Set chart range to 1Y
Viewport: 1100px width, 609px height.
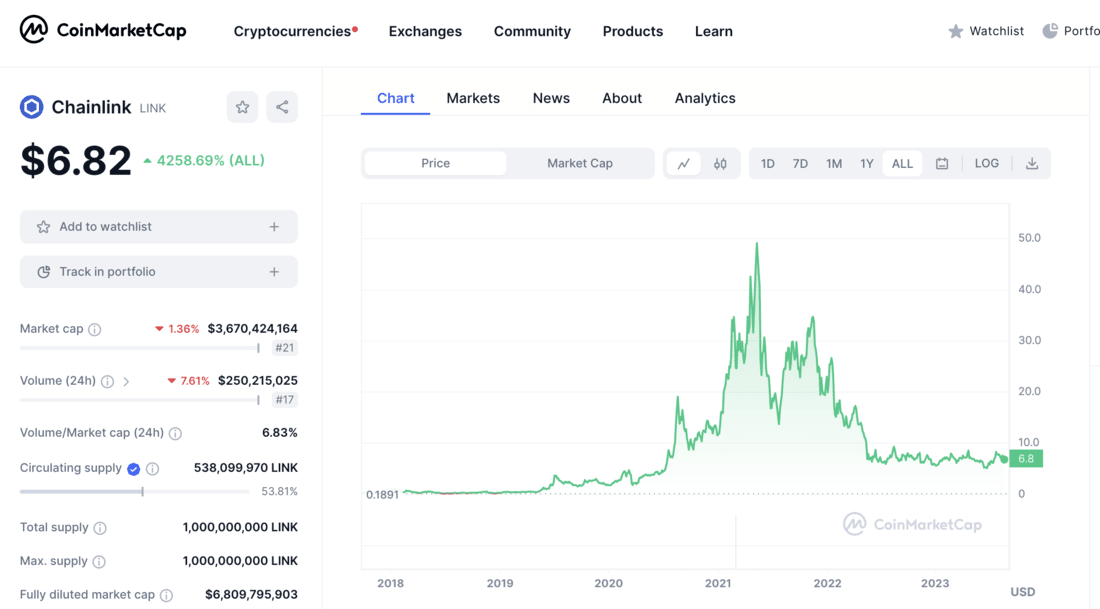tap(867, 163)
